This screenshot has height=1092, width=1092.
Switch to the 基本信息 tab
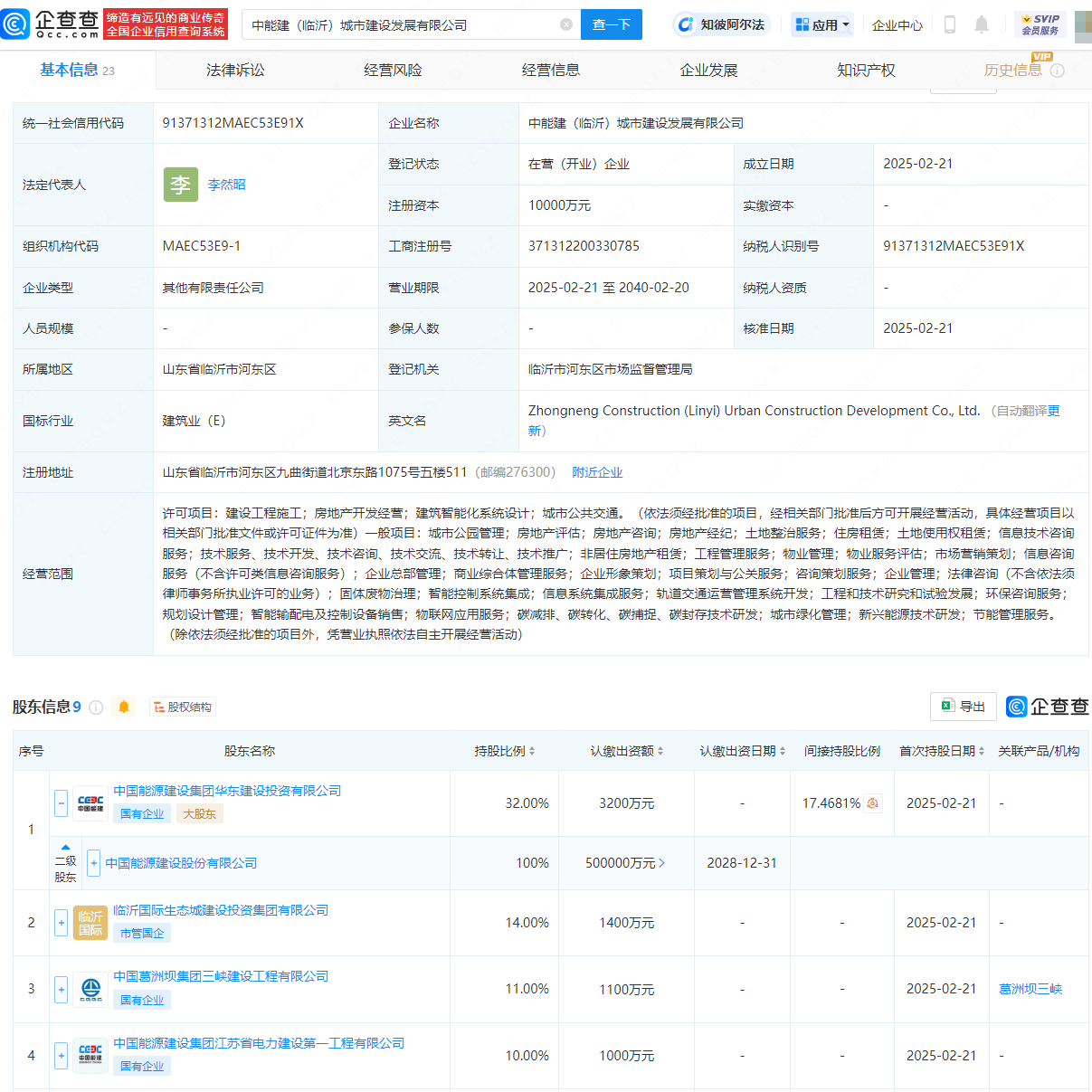(77, 70)
